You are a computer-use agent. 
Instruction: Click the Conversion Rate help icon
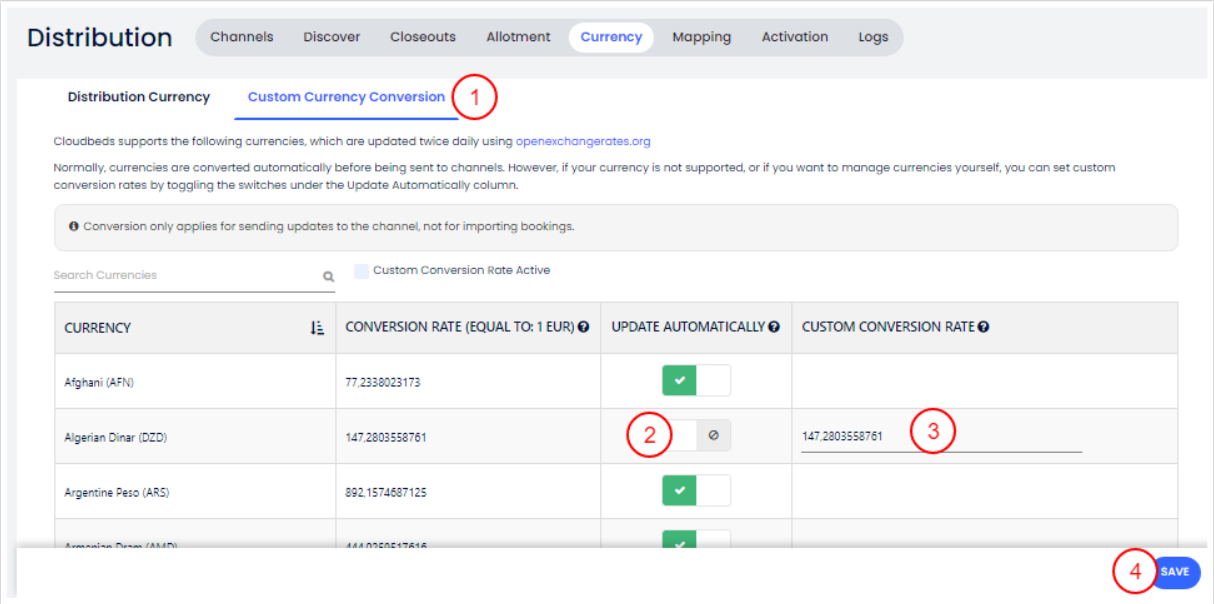coord(583,328)
